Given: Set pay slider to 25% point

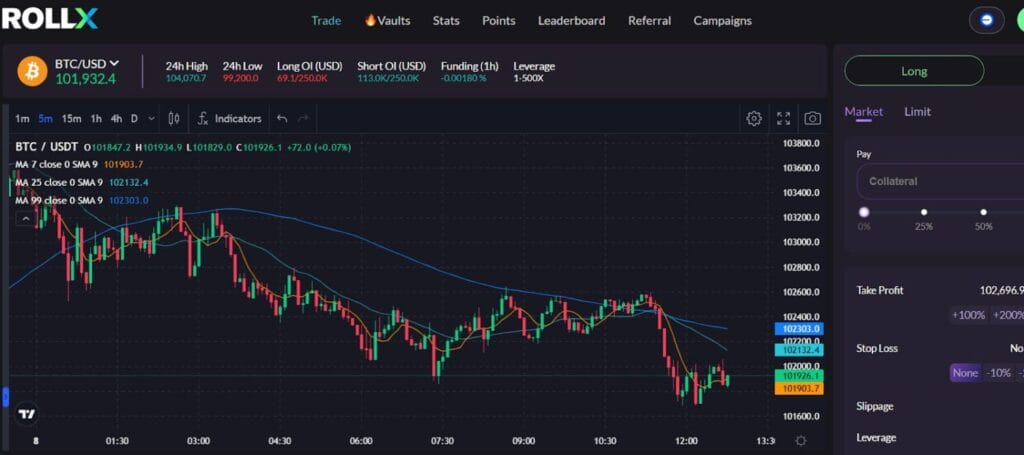Looking at the screenshot, I should (x=923, y=212).
